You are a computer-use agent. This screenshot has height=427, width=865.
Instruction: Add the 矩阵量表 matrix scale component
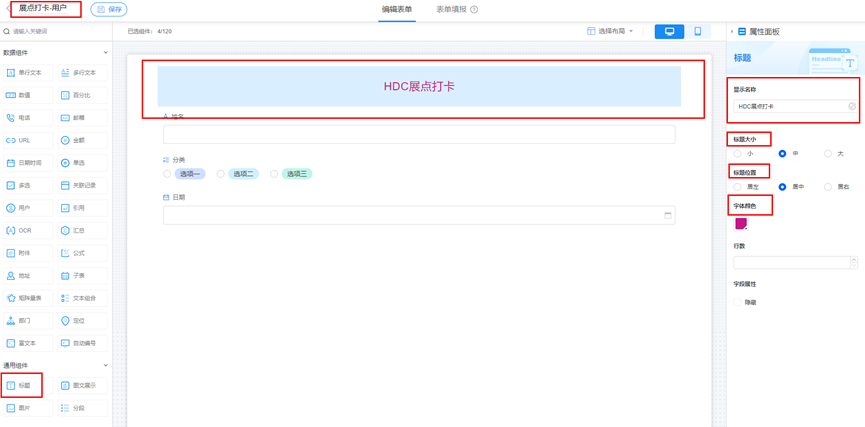(28, 298)
